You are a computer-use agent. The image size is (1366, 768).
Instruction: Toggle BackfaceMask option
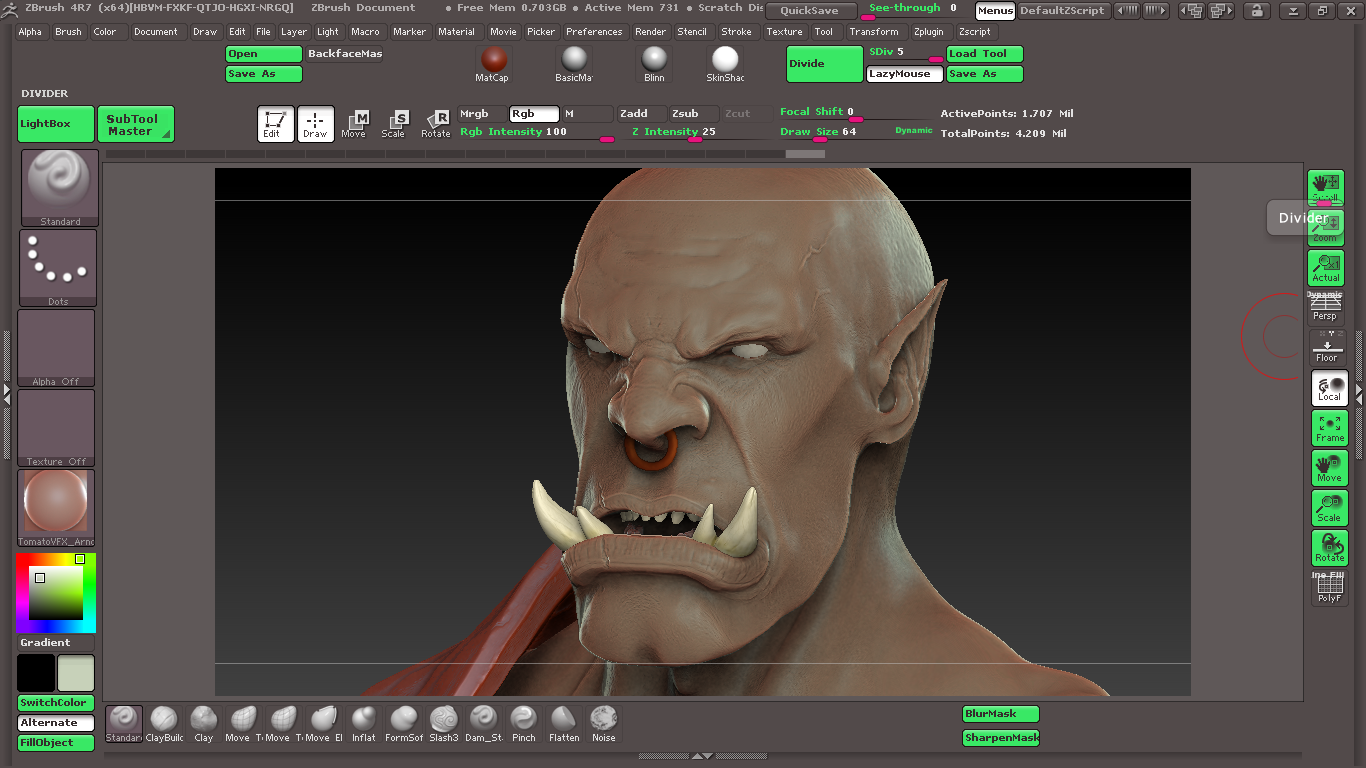coord(344,54)
